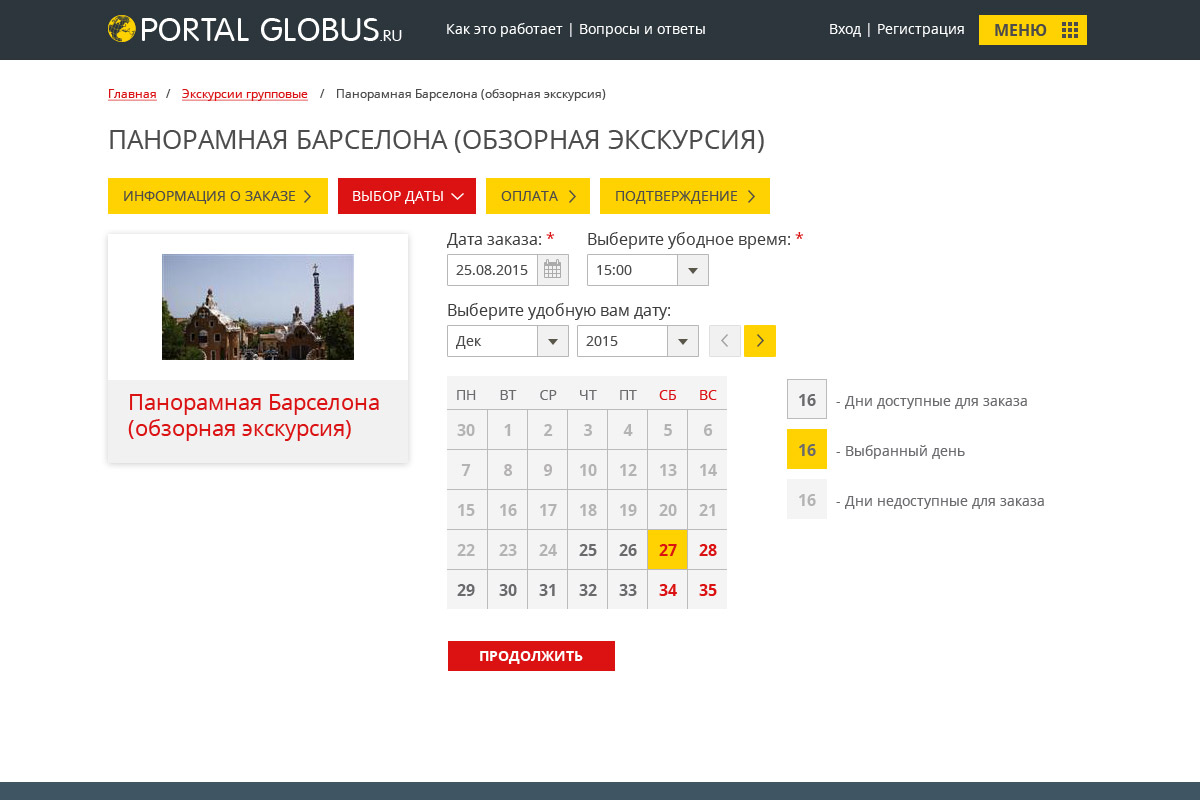1200x800 pixels.
Task: Click the Регистрация link in header
Action: click(920, 29)
